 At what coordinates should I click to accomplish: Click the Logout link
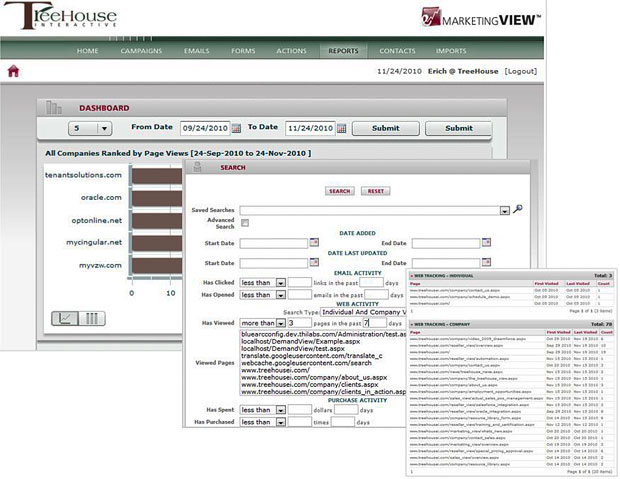coord(521,71)
